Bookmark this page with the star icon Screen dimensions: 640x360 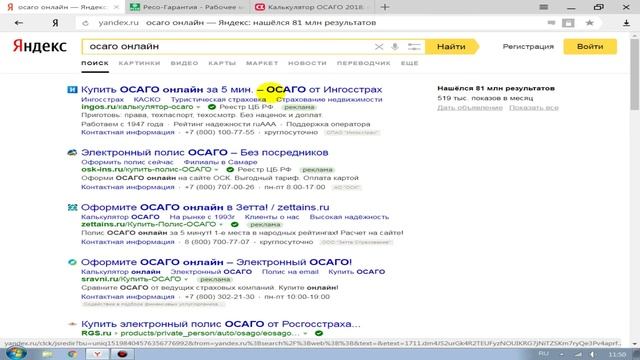tap(589, 23)
